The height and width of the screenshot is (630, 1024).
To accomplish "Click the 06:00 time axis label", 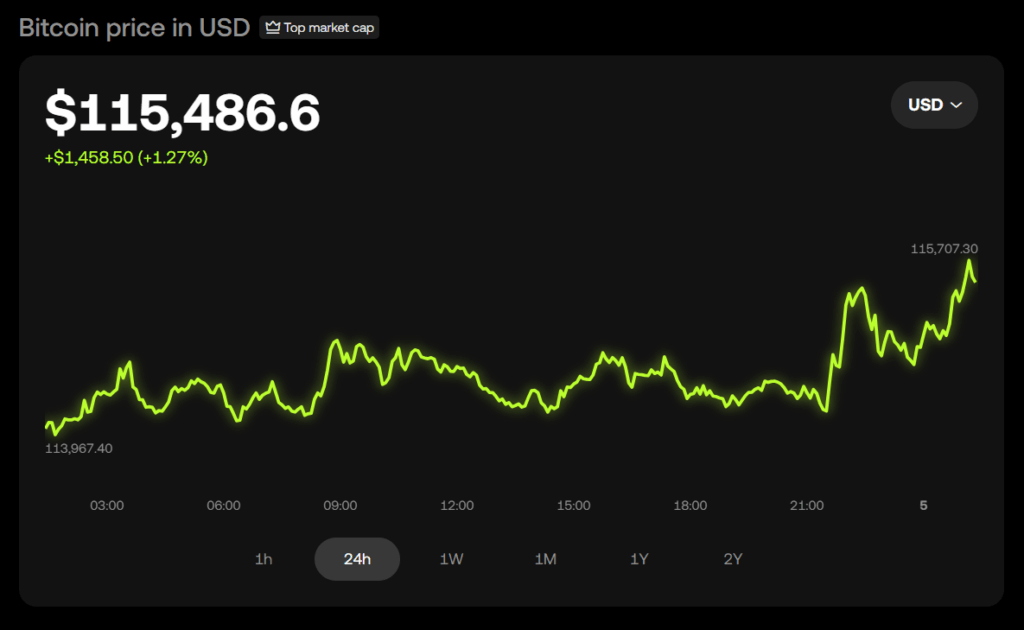I will (223, 505).
